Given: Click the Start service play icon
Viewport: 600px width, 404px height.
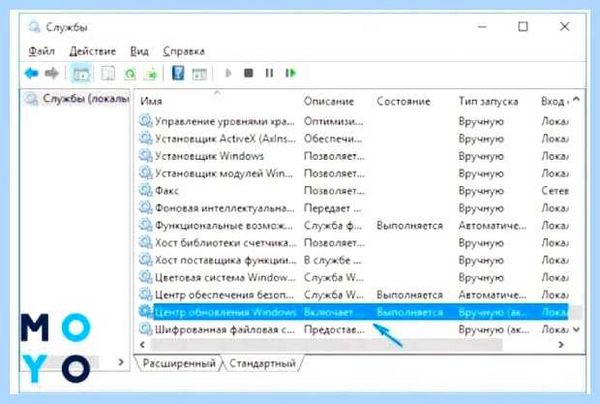Looking at the screenshot, I should pyautogui.click(x=228, y=73).
